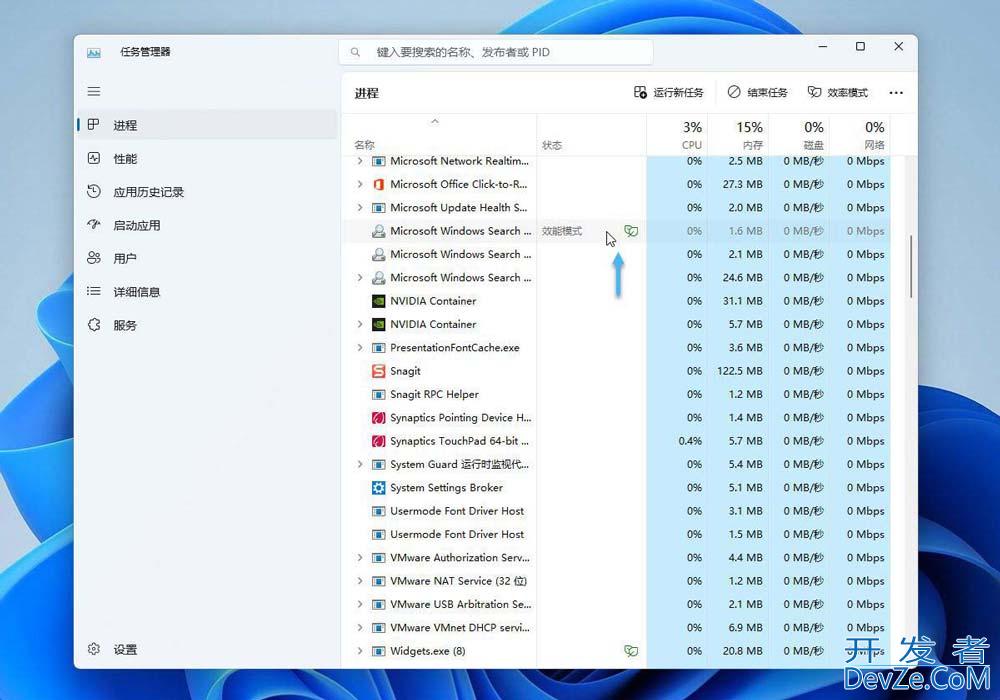Expand PresentationFontCache.exe row
This screenshot has width=1000, height=700.
(x=360, y=347)
